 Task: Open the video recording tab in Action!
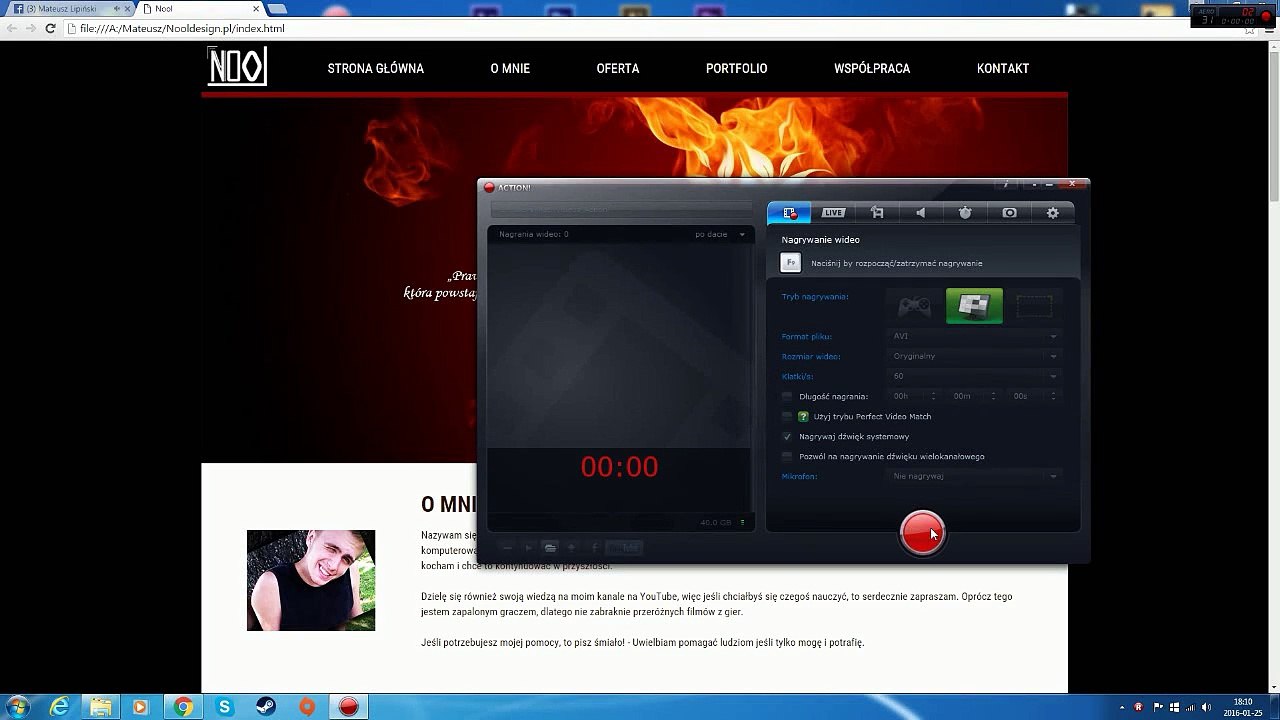click(x=790, y=212)
